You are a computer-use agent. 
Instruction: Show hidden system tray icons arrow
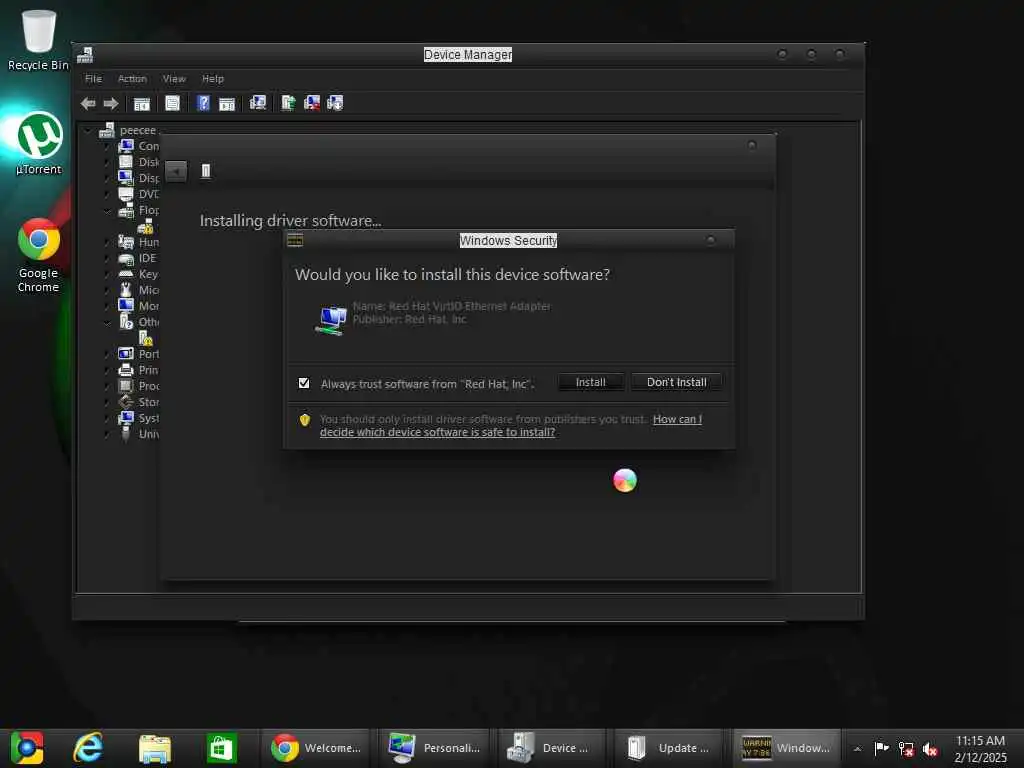857,748
